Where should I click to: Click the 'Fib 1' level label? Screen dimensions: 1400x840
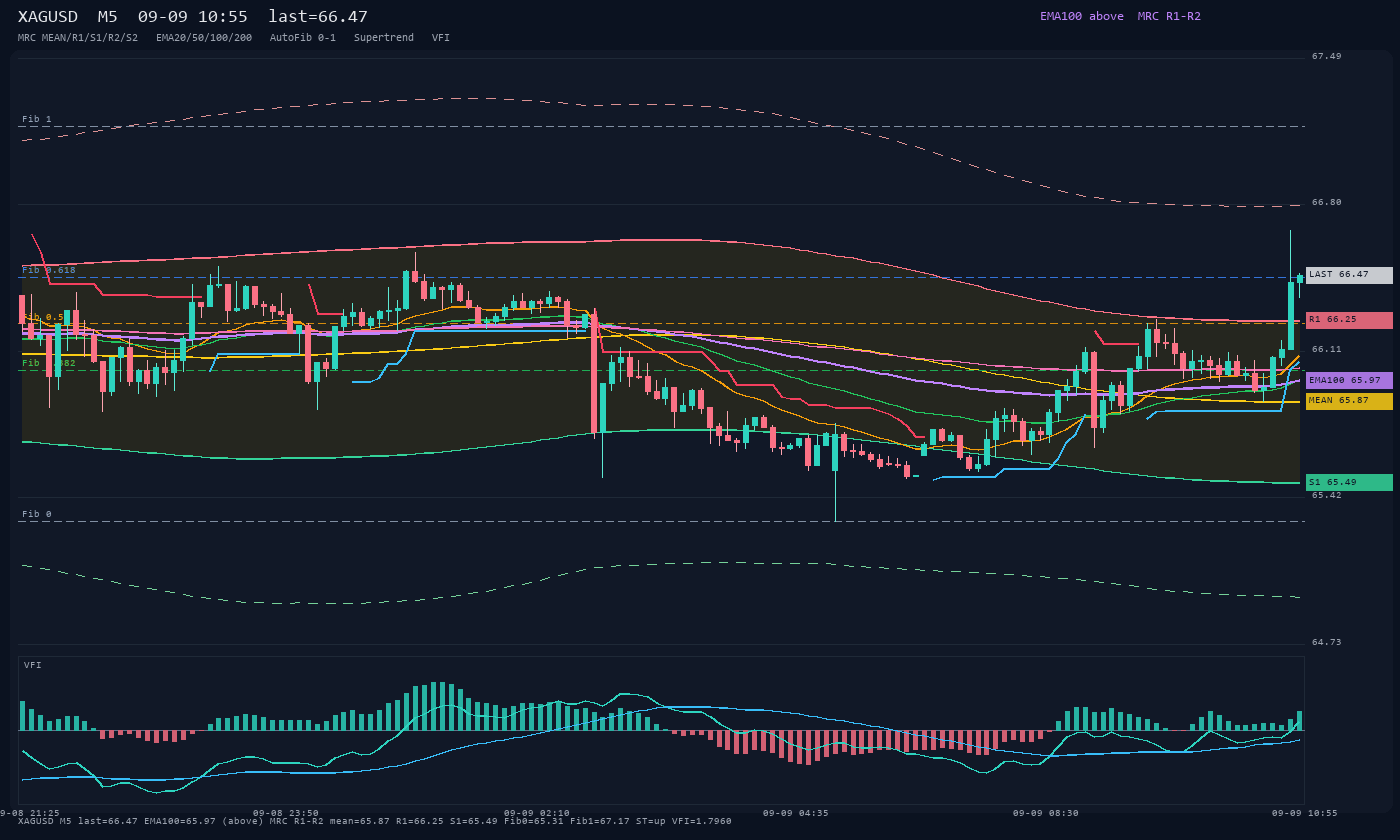tap(37, 119)
